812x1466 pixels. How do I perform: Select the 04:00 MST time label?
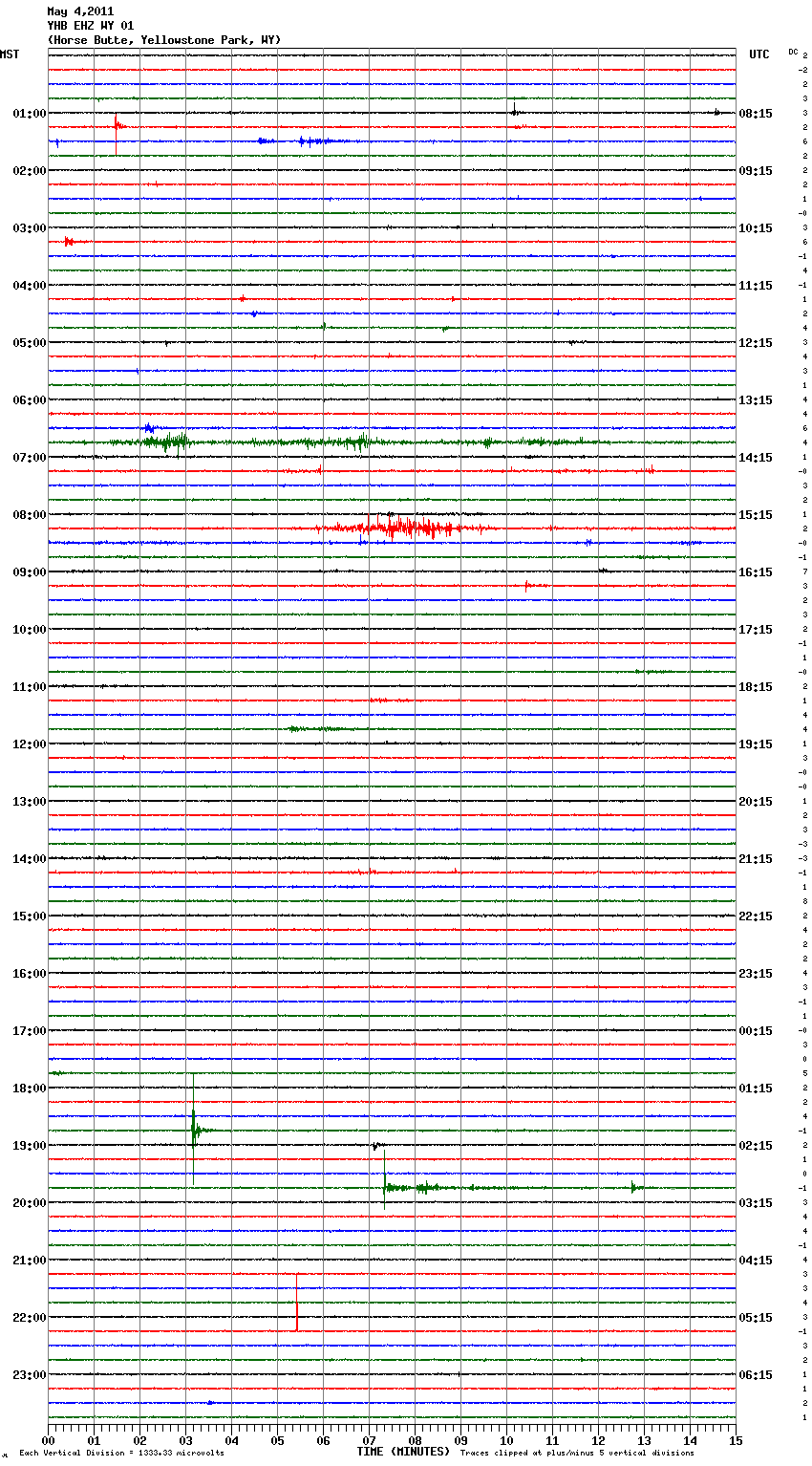pyautogui.click(x=30, y=286)
